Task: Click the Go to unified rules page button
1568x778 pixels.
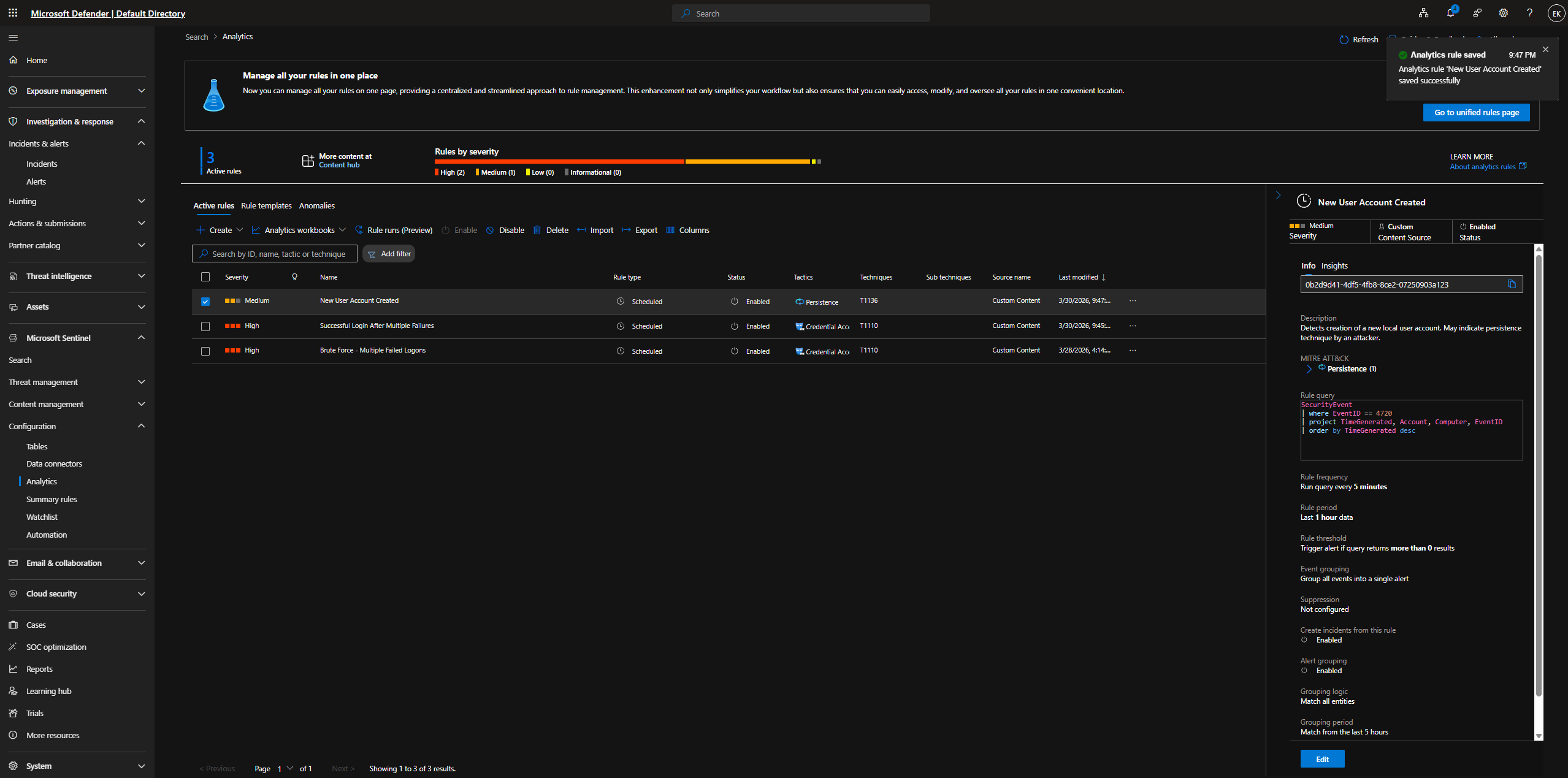Action: 1476,112
